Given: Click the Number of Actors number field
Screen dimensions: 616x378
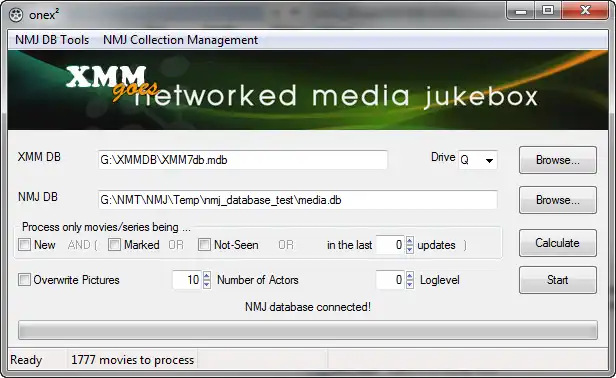Looking at the screenshot, I should click(187, 280).
